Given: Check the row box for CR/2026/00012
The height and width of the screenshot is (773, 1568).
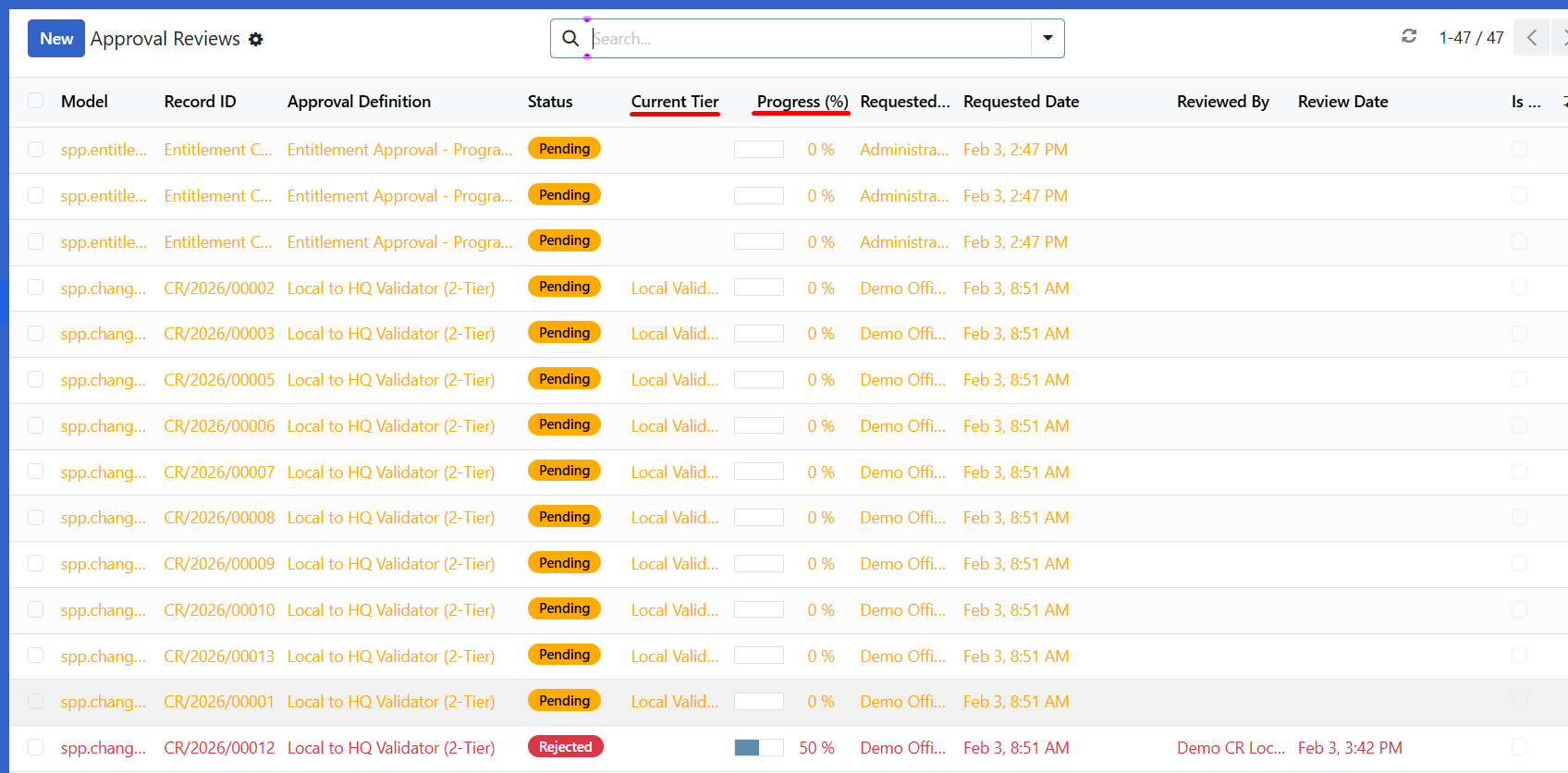Looking at the screenshot, I should tap(36, 747).
